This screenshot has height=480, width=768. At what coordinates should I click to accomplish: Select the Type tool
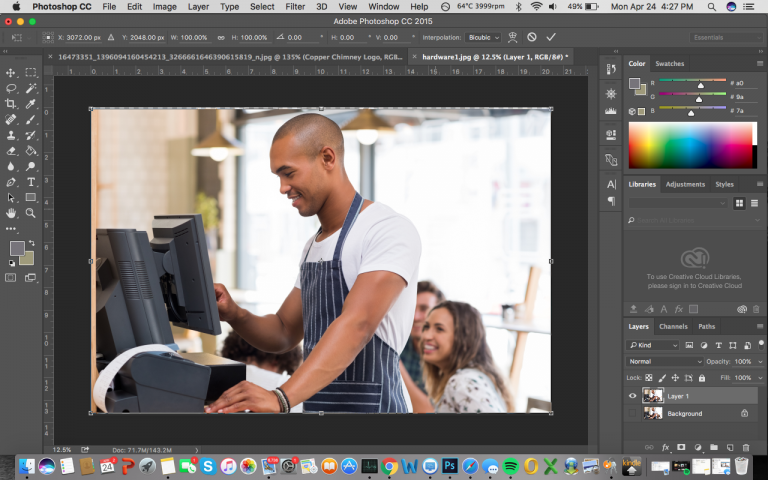point(31,182)
